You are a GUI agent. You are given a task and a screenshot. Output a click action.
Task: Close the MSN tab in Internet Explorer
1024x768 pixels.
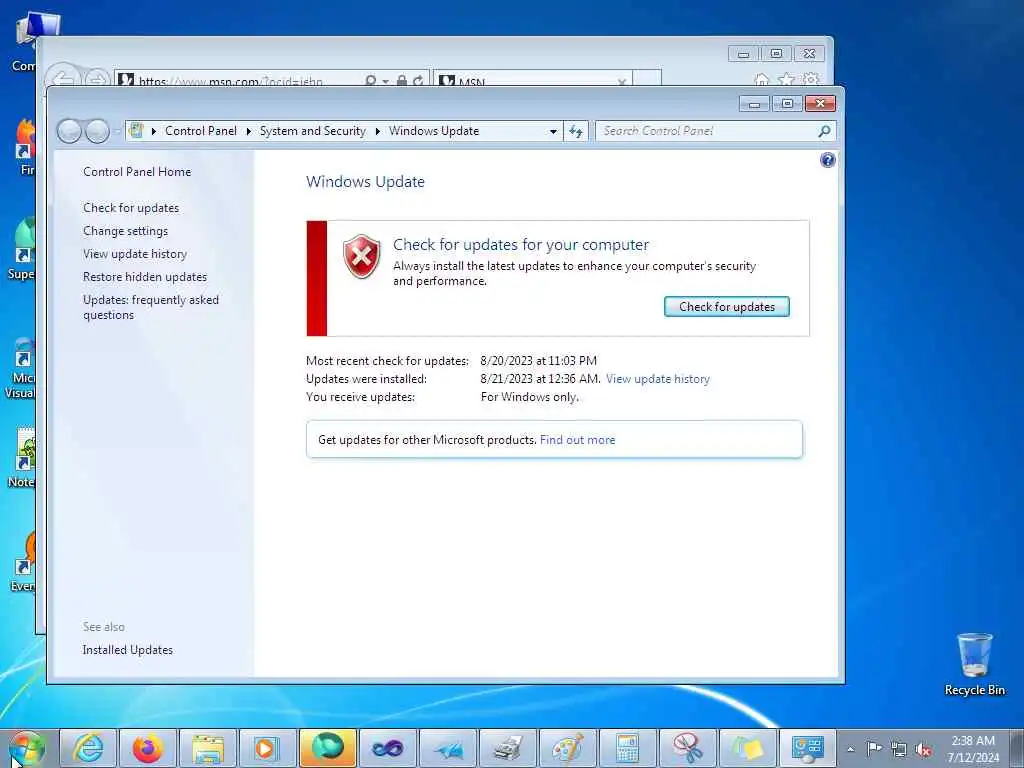(622, 82)
